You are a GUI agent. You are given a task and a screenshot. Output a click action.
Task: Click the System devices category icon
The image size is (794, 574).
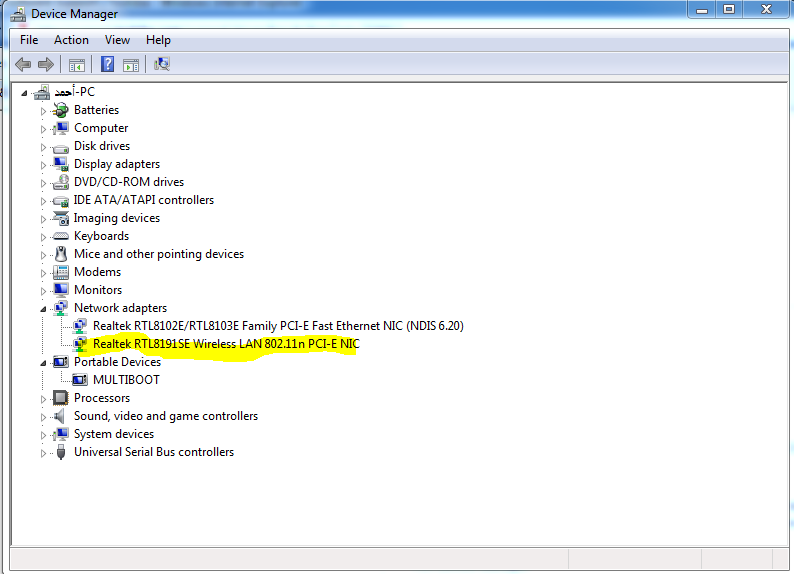point(61,434)
